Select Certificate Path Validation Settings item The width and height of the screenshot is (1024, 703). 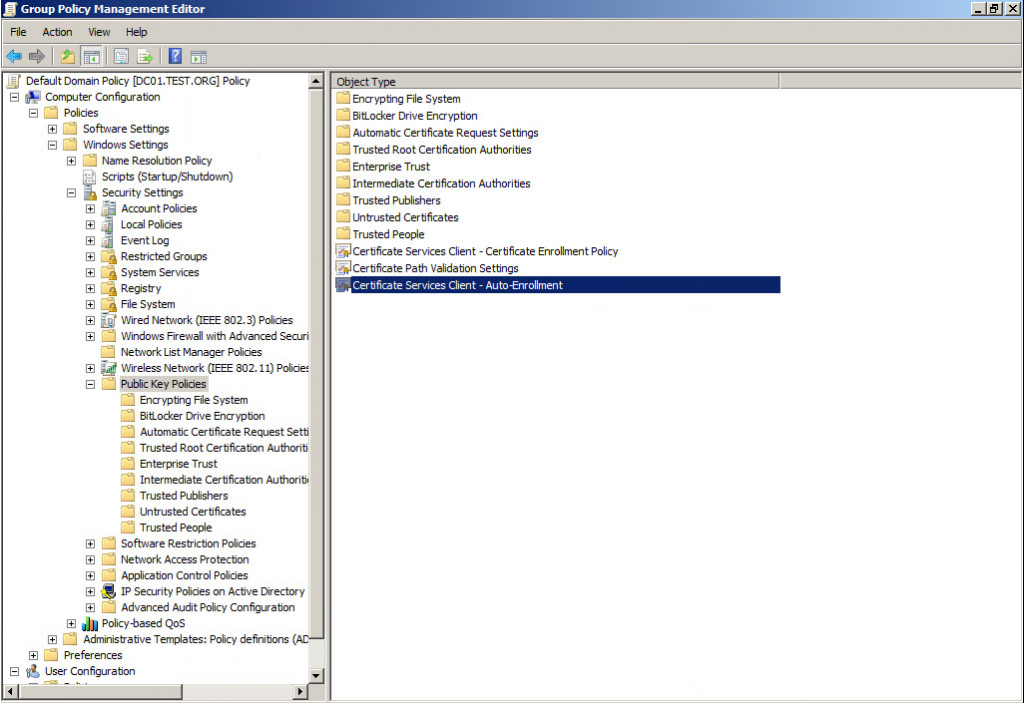[435, 268]
